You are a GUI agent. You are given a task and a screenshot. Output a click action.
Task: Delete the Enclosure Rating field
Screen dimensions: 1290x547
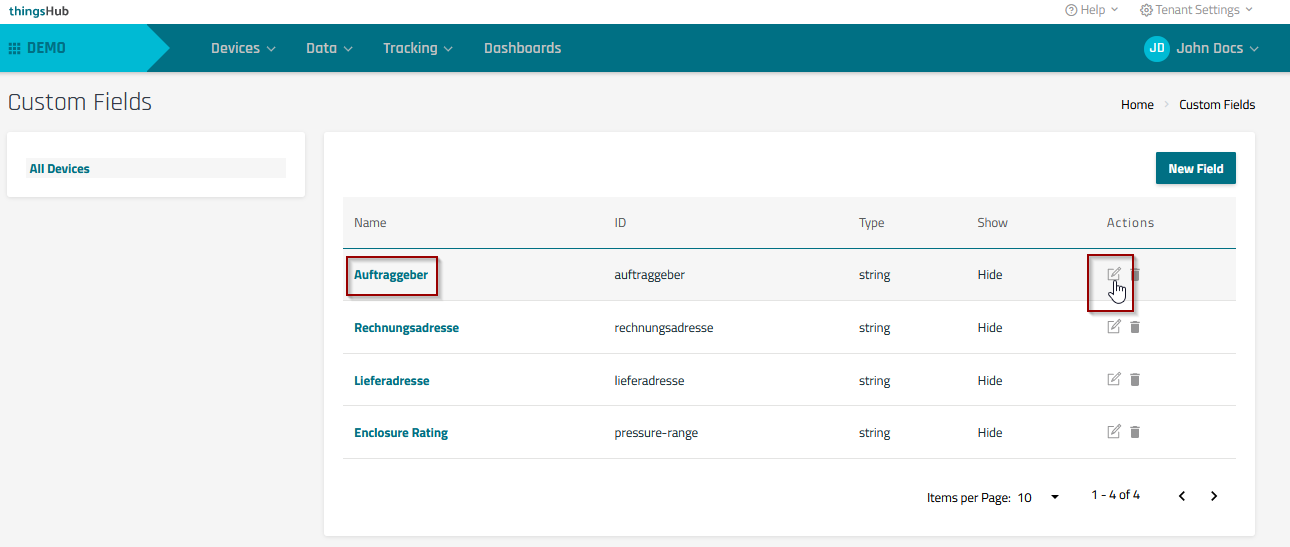tap(1135, 432)
